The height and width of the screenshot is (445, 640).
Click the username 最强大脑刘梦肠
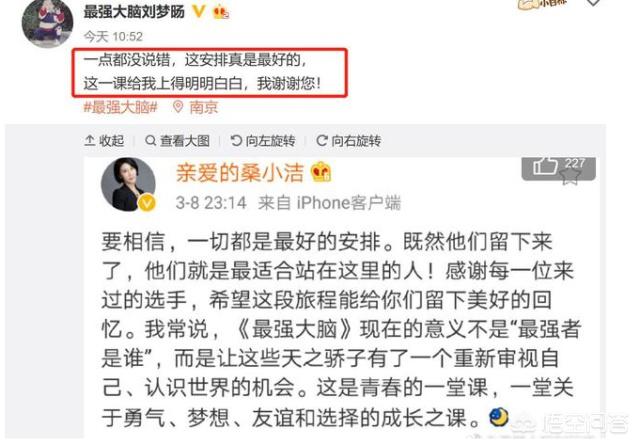coord(134,11)
